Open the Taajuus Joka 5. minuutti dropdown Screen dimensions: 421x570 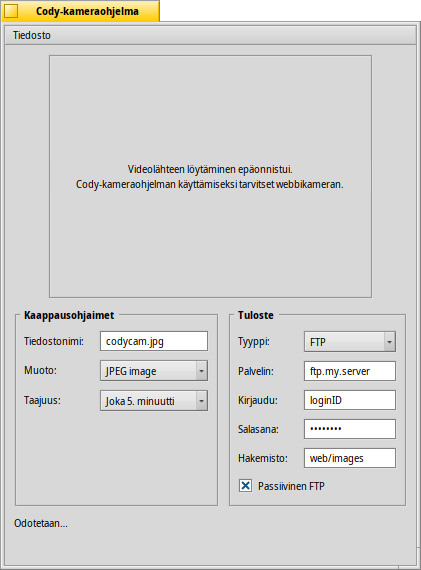coord(154,401)
